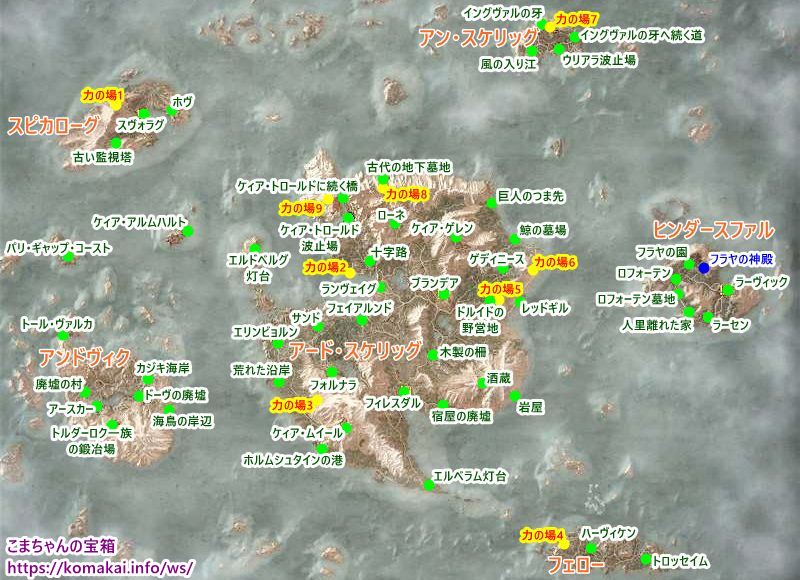The image size is (800, 580).
Task: Click the green dot at ケイア・アルムハルト
Action: [188, 232]
